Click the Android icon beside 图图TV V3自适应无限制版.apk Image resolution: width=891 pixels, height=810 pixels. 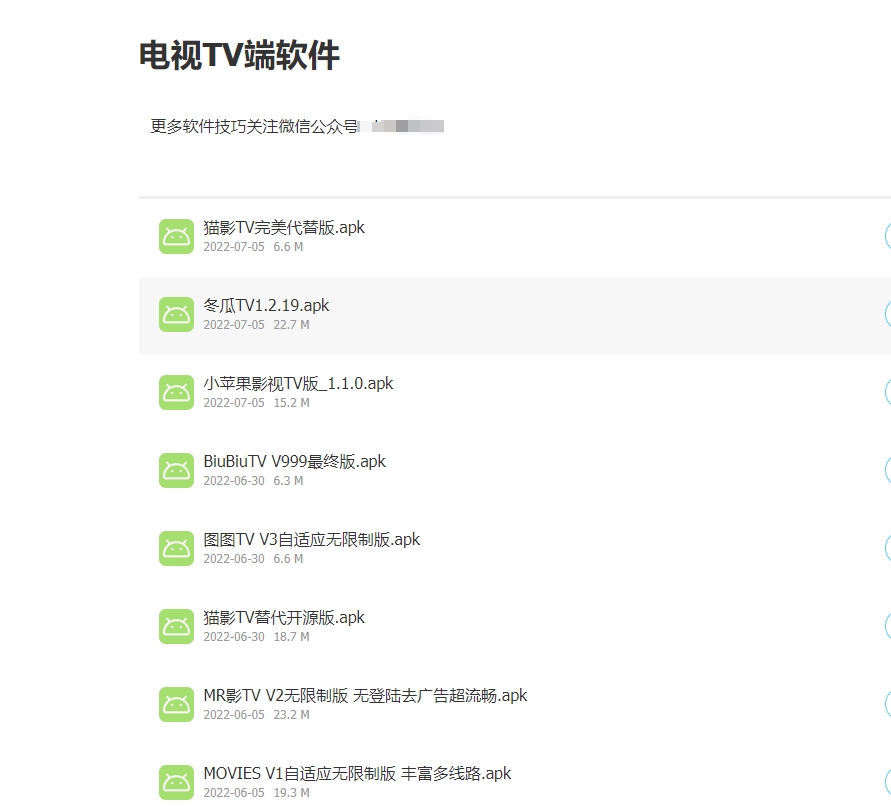click(176, 548)
